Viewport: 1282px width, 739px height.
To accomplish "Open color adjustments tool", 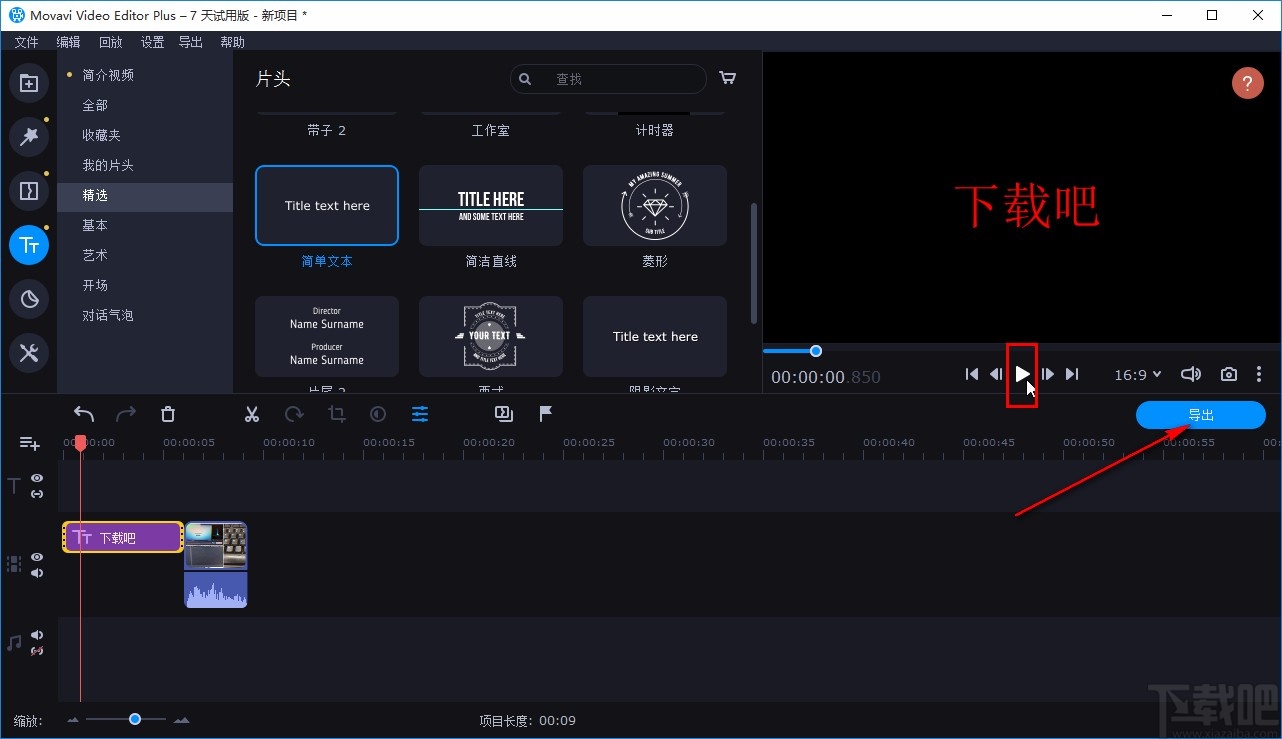I will tap(378, 414).
